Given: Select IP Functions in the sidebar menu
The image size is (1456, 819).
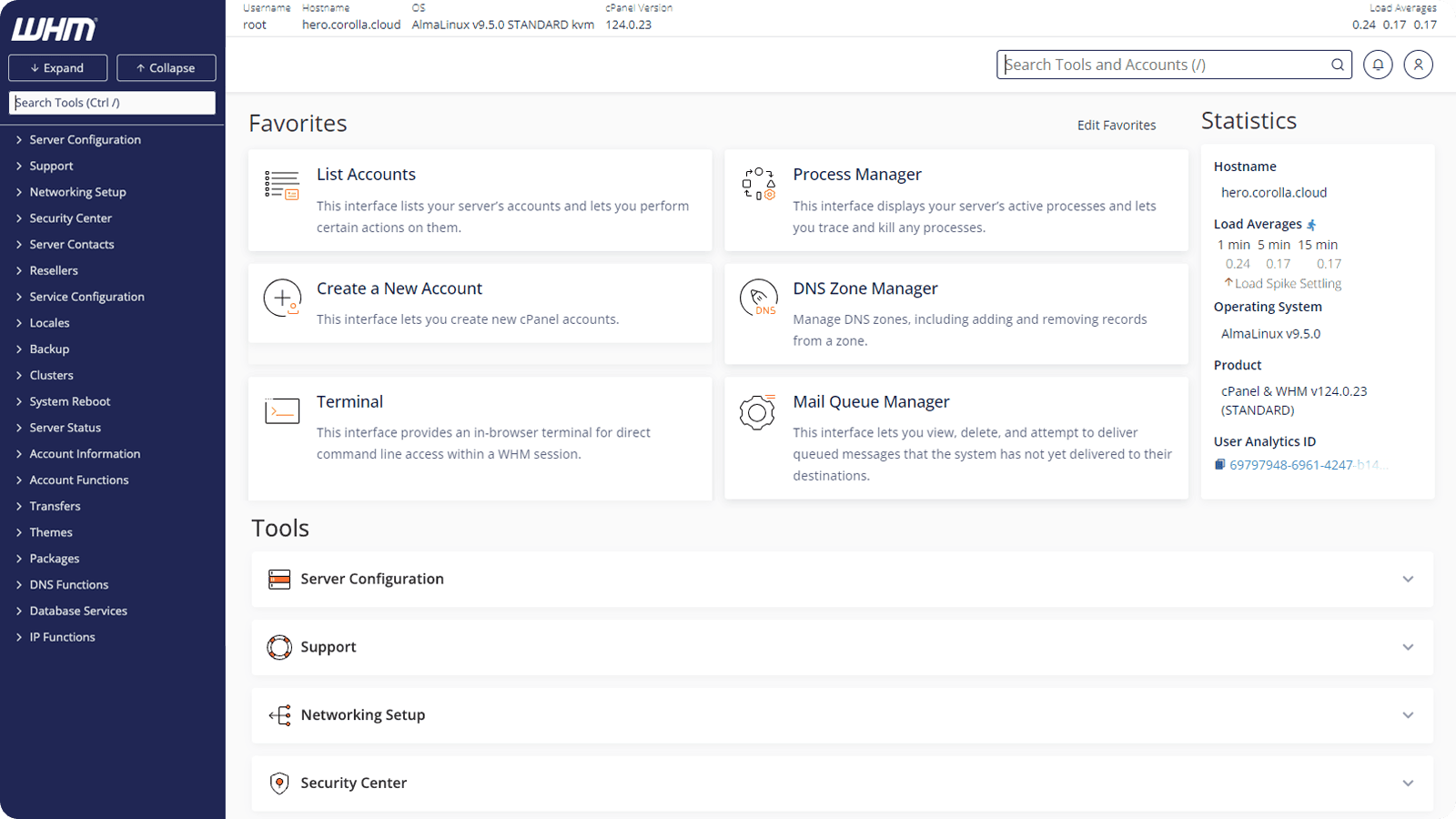Looking at the screenshot, I should [x=61, y=636].
